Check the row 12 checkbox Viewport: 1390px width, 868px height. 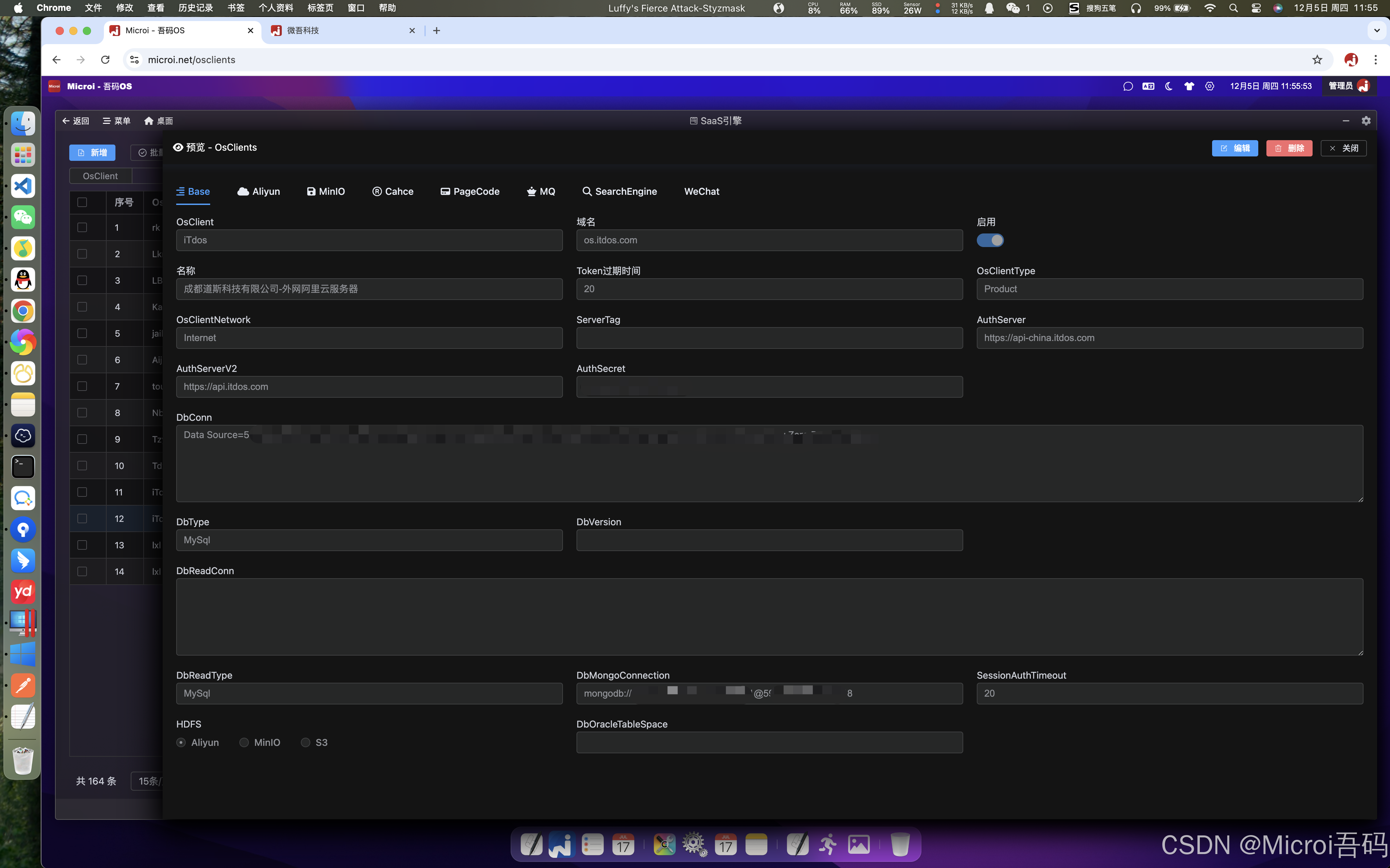pos(82,518)
